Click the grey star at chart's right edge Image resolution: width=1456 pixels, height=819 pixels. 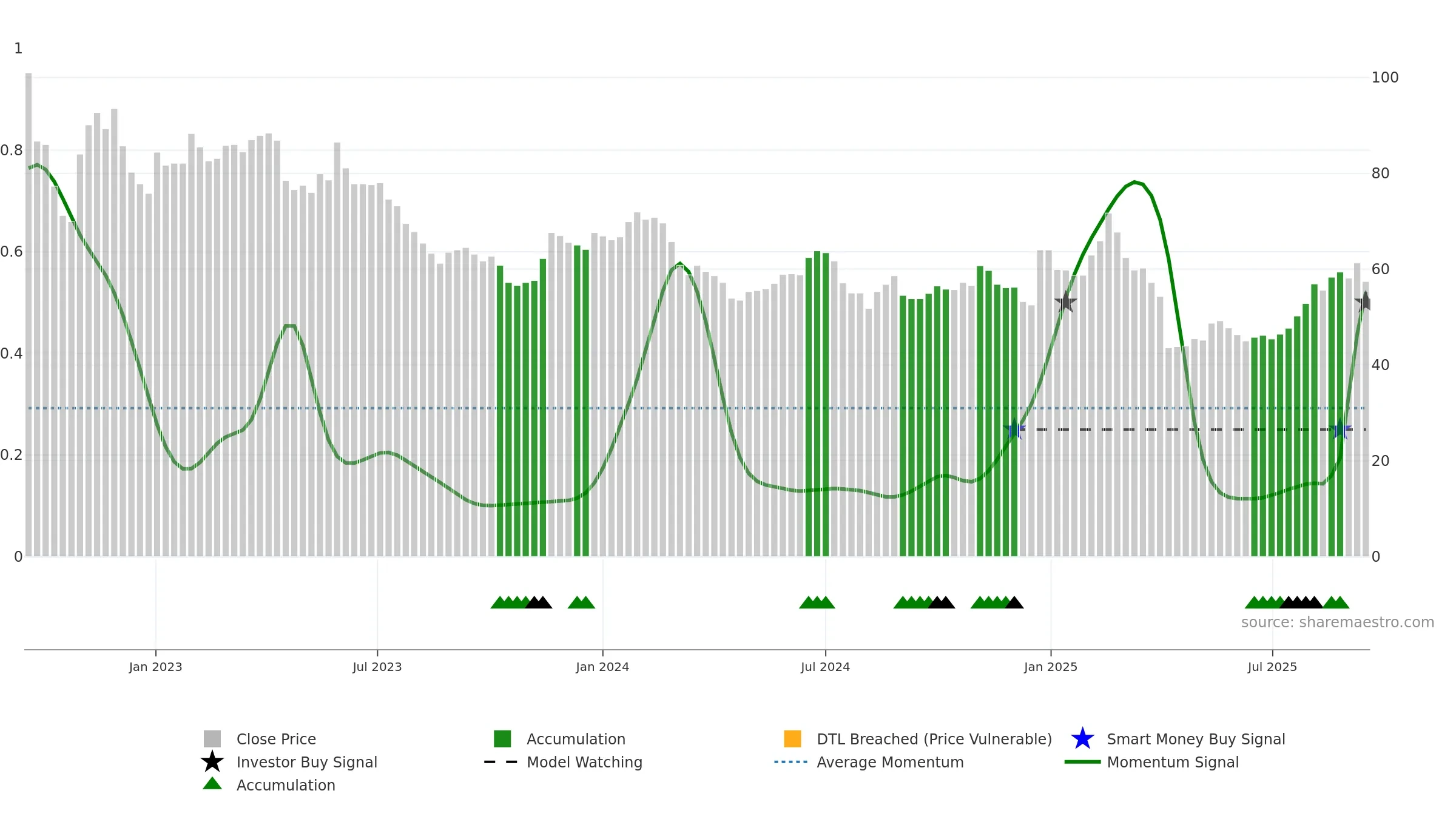1365,302
